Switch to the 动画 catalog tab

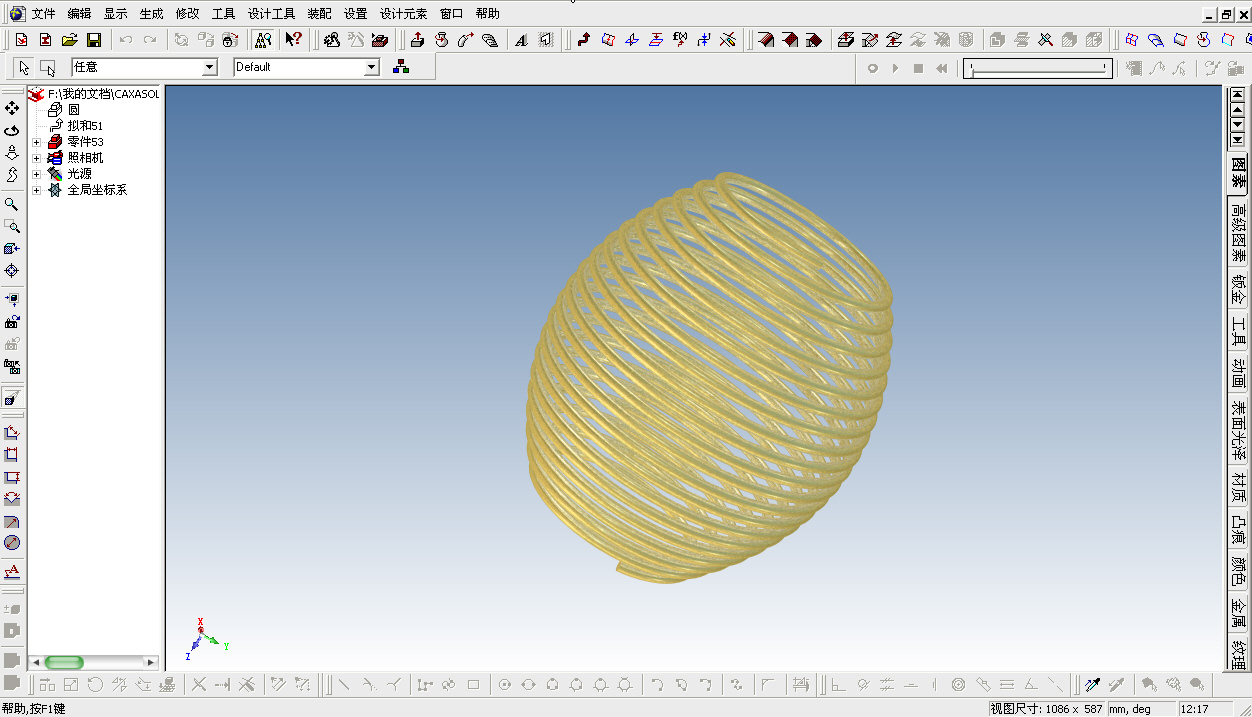coord(1239,374)
